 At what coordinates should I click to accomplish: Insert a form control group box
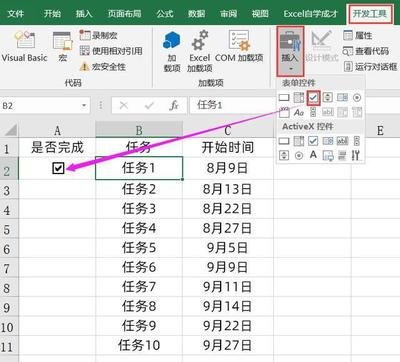[284, 112]
